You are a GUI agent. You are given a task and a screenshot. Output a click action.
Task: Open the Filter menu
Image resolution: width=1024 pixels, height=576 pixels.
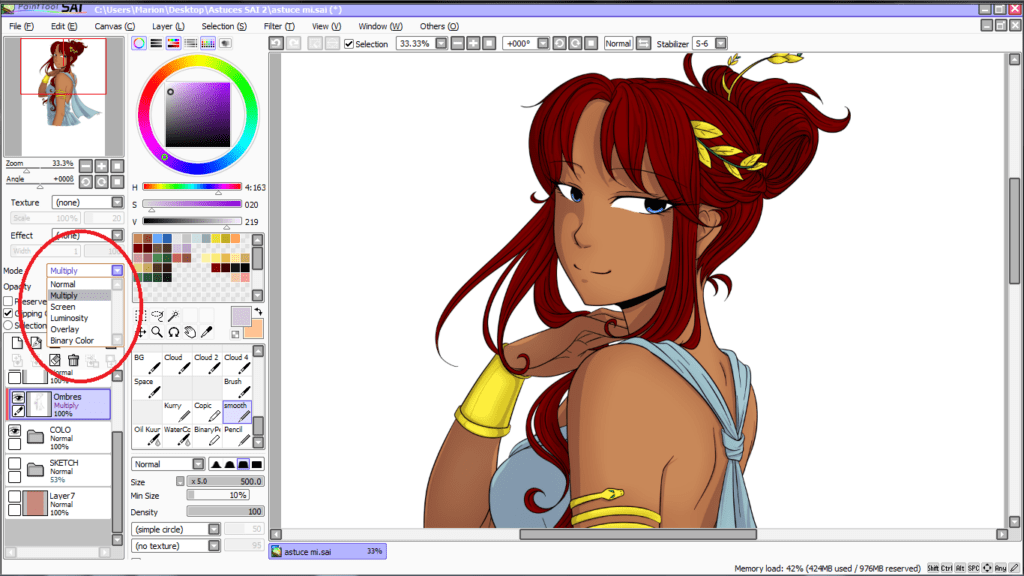click(279, 26)
